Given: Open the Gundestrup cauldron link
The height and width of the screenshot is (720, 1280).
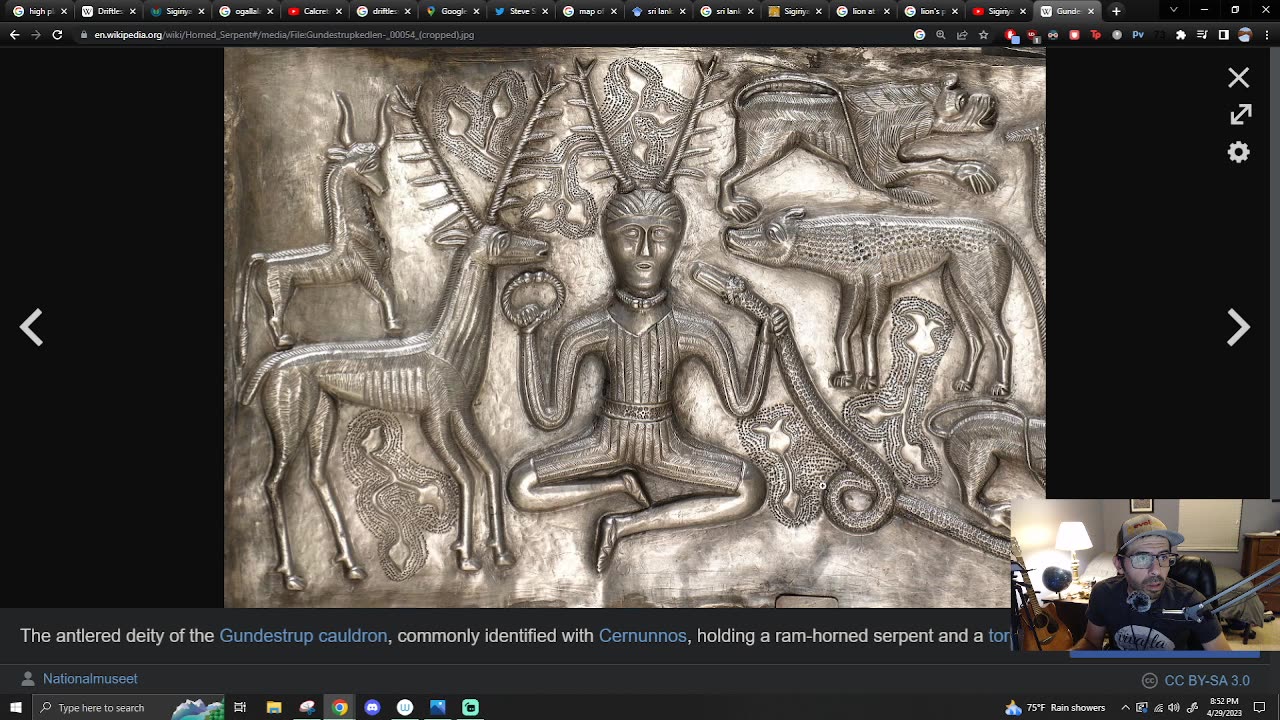Looking at the screenshot, I should pyautogui.click(x=303, y=636).
